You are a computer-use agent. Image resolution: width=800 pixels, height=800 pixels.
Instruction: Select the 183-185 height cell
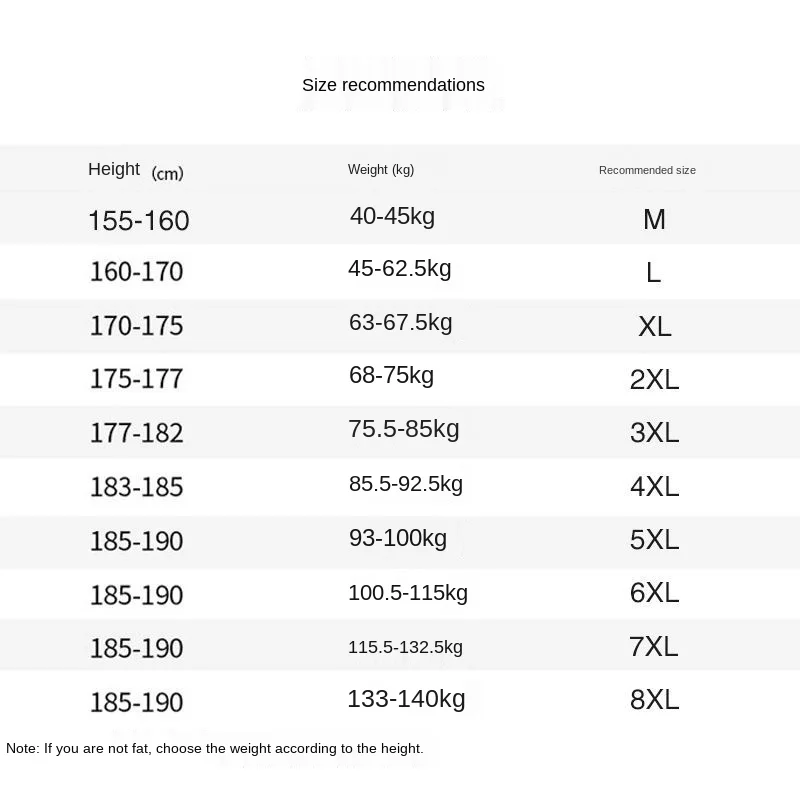point(136,487)
